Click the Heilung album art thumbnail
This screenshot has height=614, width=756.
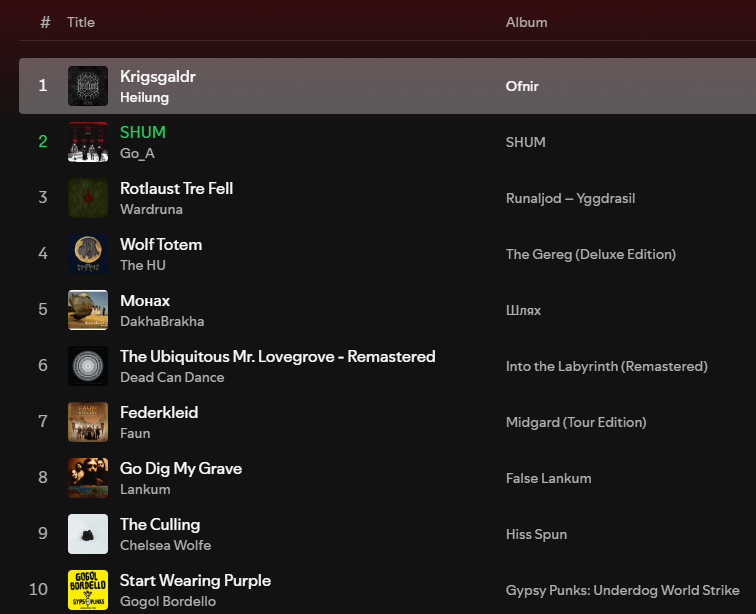tap(88, 86)
